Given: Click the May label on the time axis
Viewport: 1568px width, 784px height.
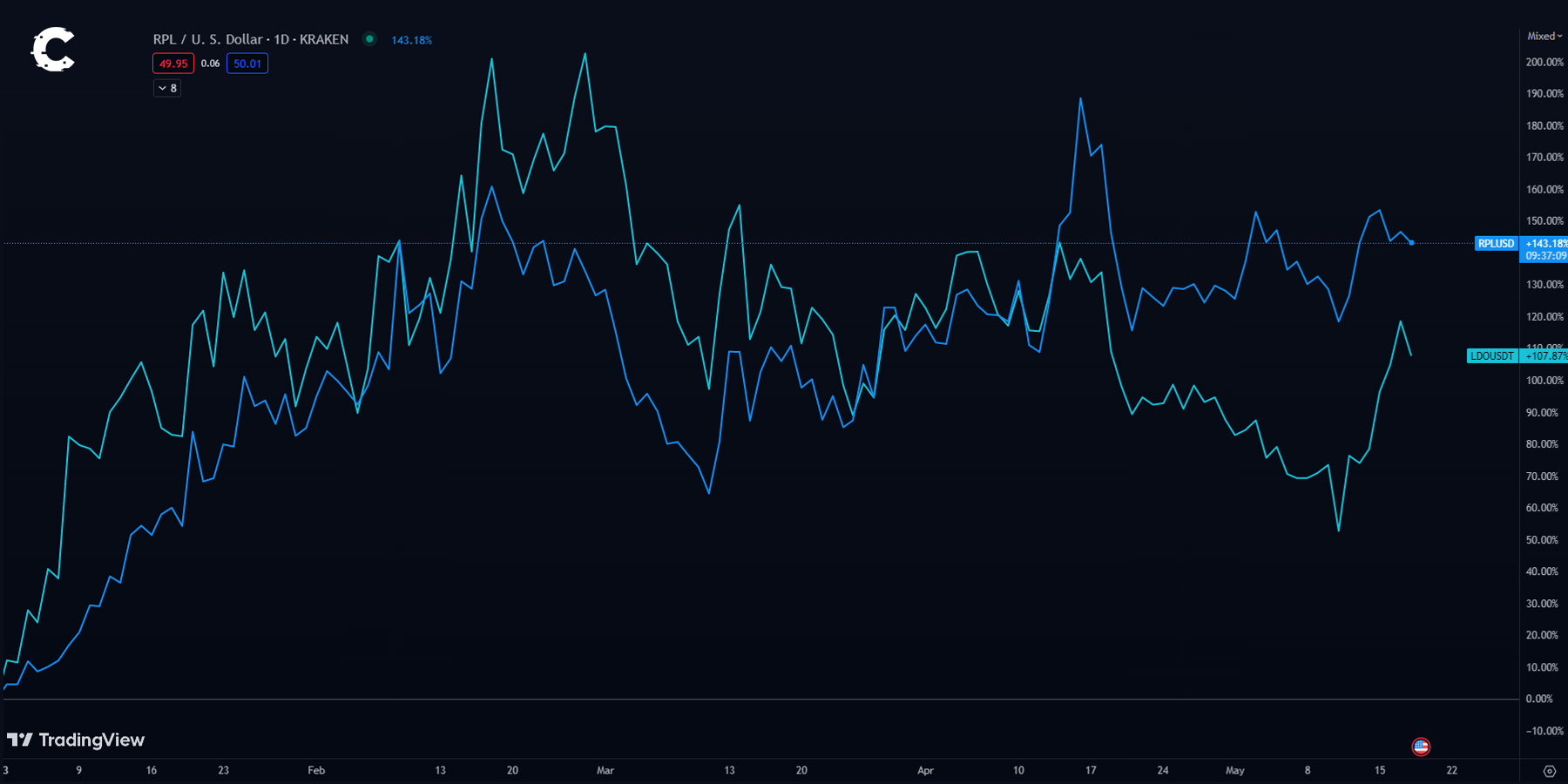Looking at the screenshot, I should coord(1235,770).
